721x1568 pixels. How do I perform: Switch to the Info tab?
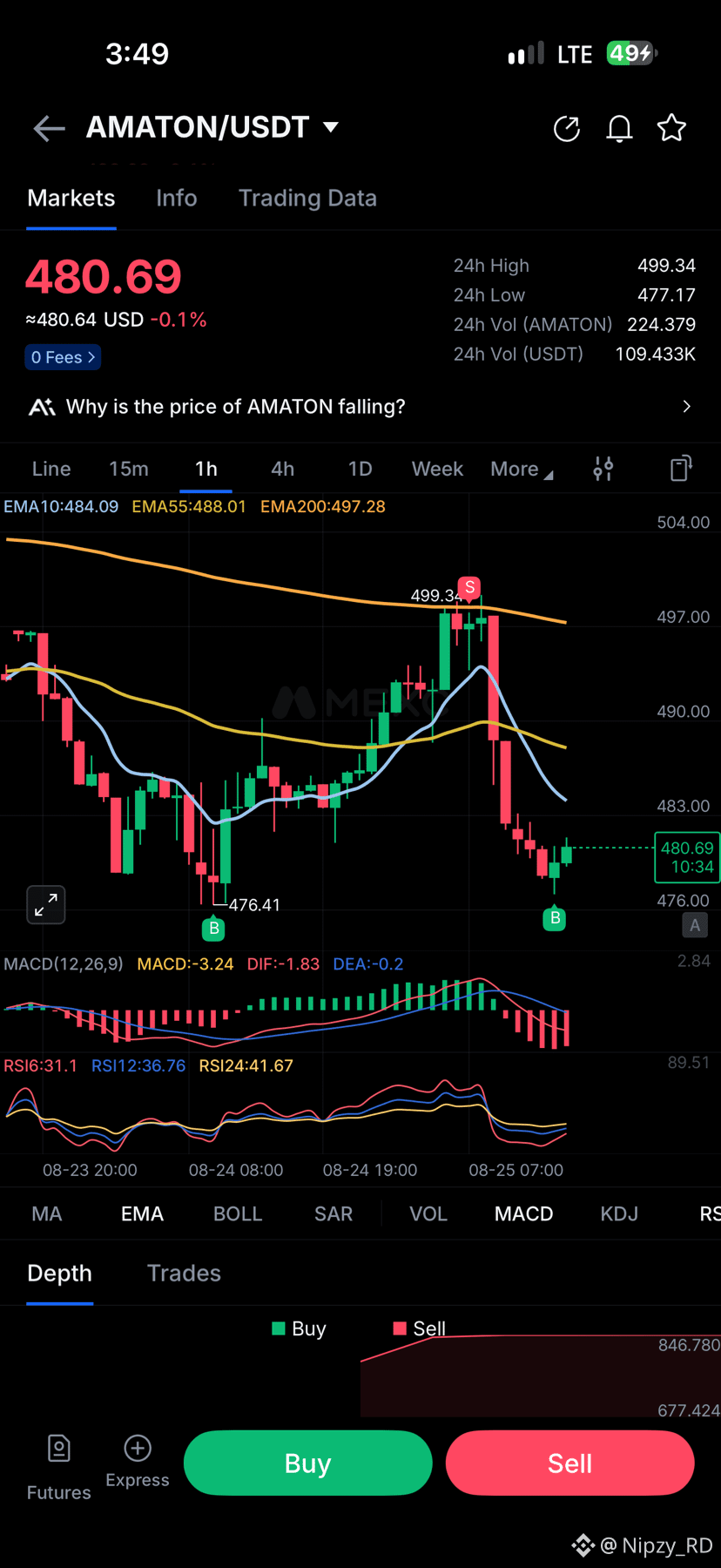(177, 198)
